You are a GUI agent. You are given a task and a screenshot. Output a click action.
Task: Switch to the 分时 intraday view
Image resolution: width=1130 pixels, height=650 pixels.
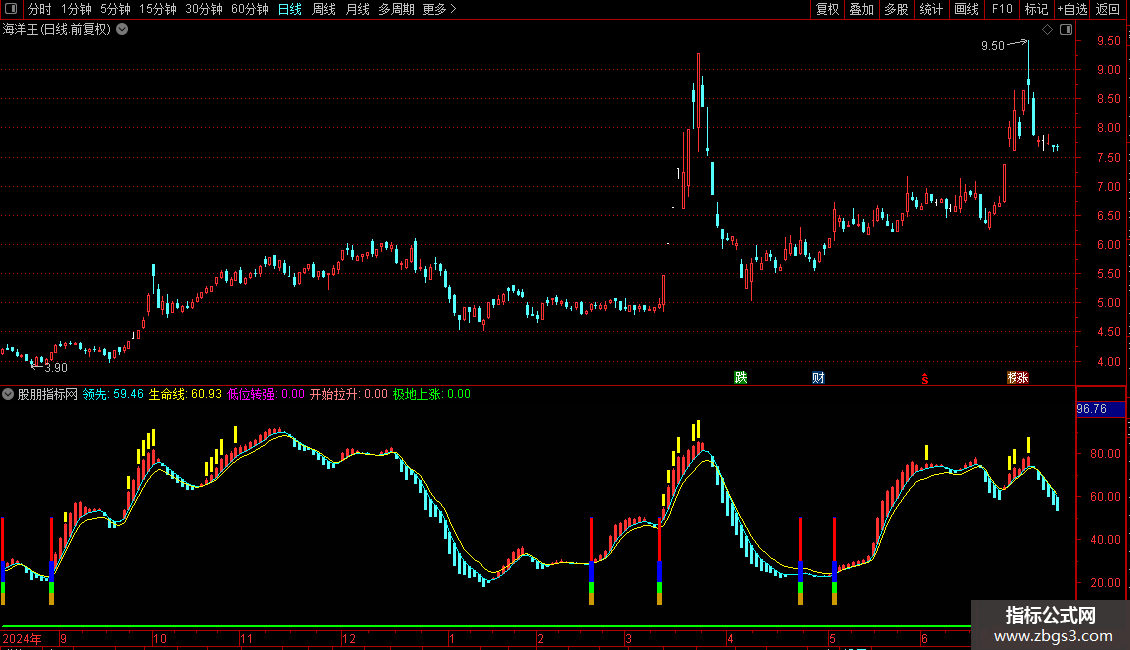pyautogui.click(x=40, y=9)
